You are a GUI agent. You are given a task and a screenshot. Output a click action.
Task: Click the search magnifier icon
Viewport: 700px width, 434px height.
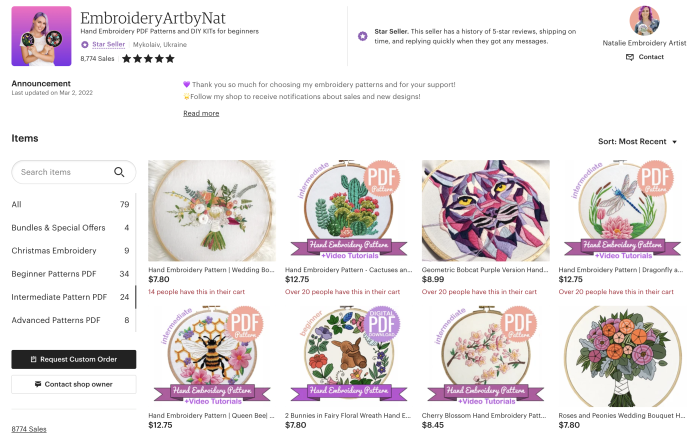tap(120, 172)
